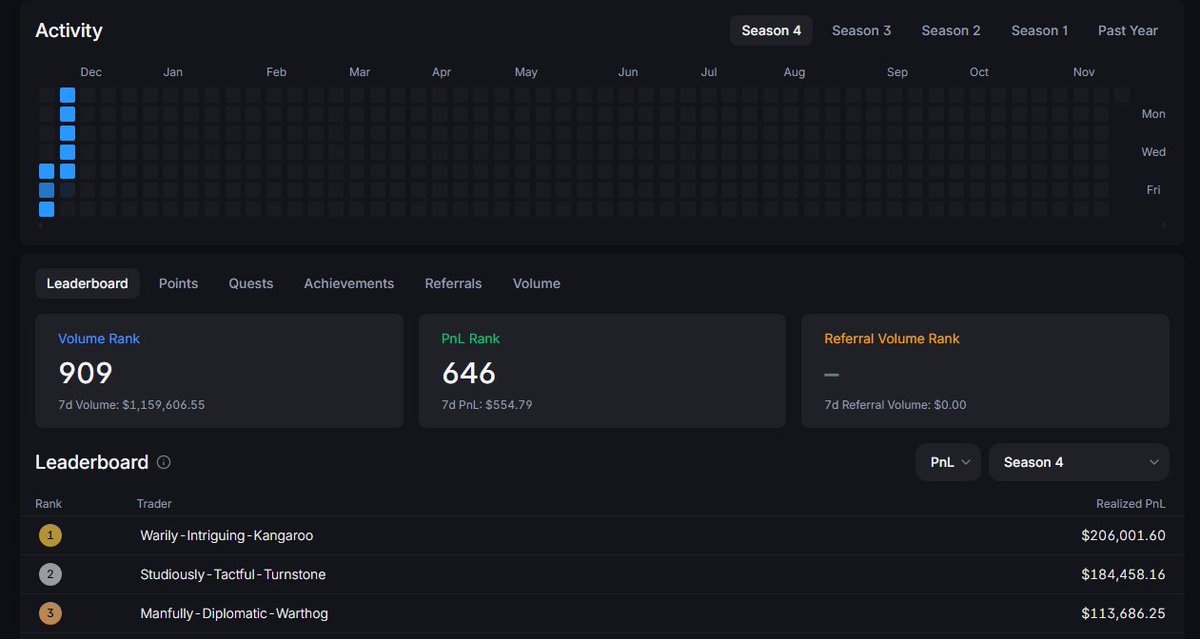Show Past Year activity
This screenshot has height=639, width=1200.
pos(1127,30)
